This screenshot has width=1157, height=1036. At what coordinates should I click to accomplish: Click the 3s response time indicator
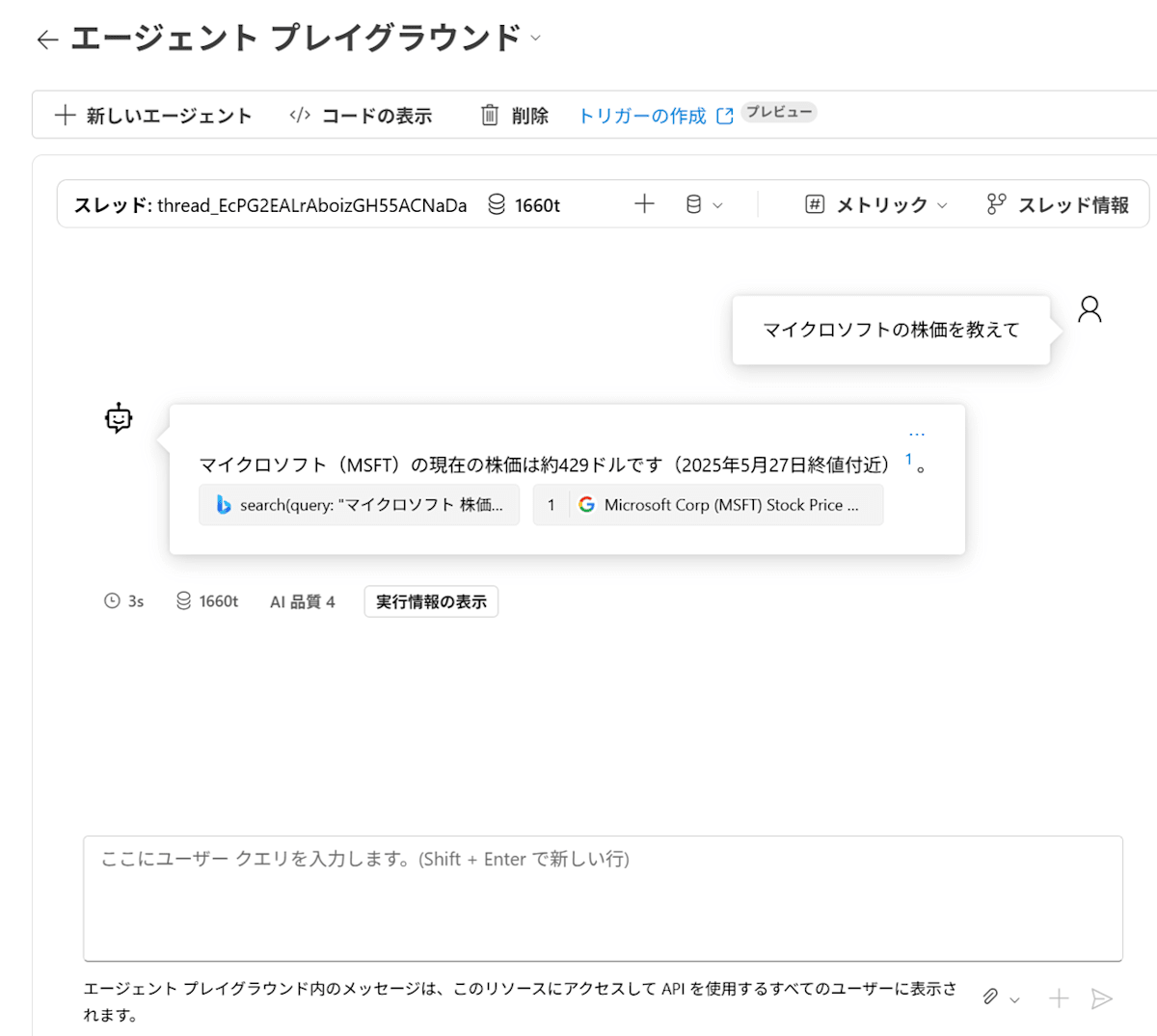(x=123, y=601)
